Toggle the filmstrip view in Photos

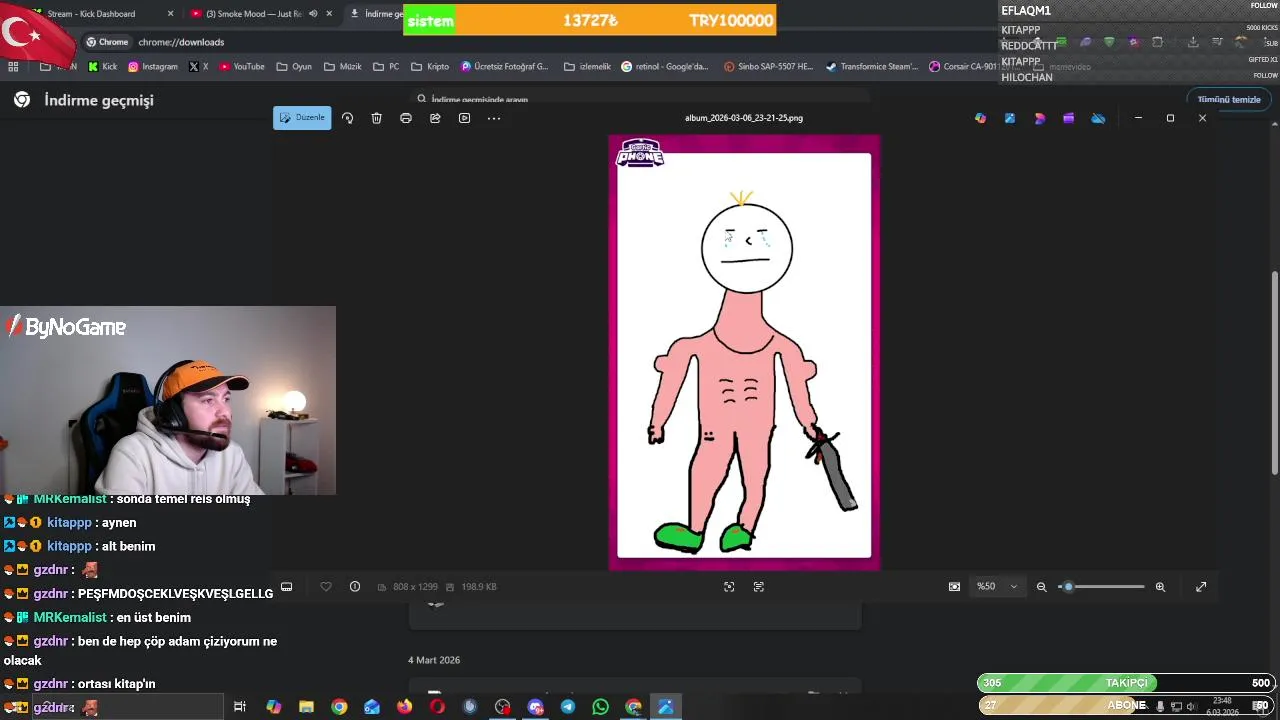286,587
